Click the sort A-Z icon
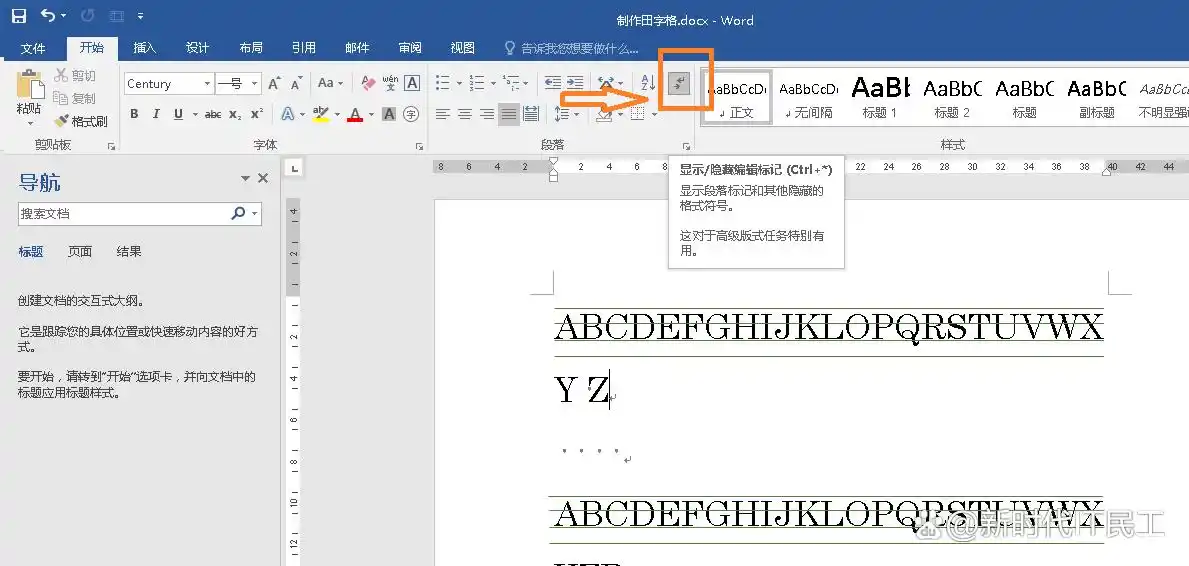Image resolution: width=1189 pixels, height=566 pixels. point(647,84)
